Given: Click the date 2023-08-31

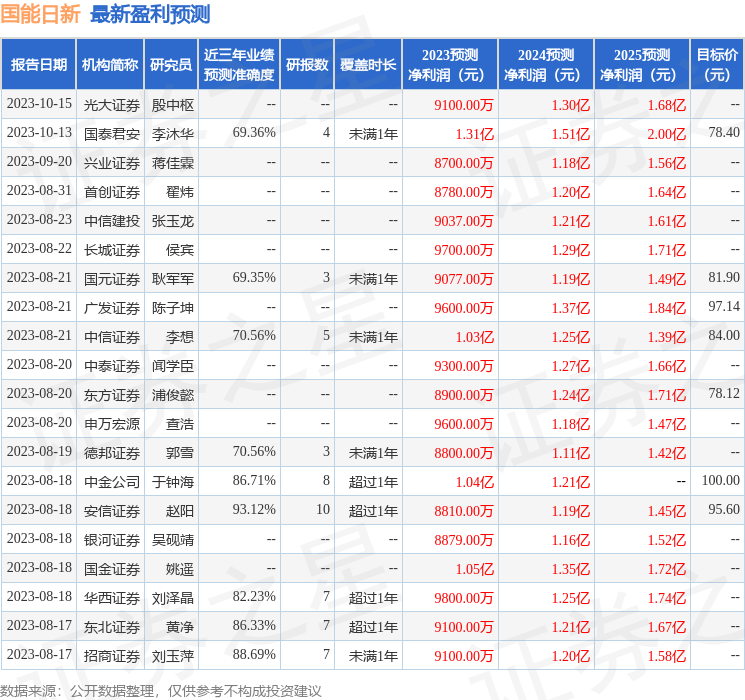Looking at the screenshot, I should pyautogui.click(x=39, y=191).
